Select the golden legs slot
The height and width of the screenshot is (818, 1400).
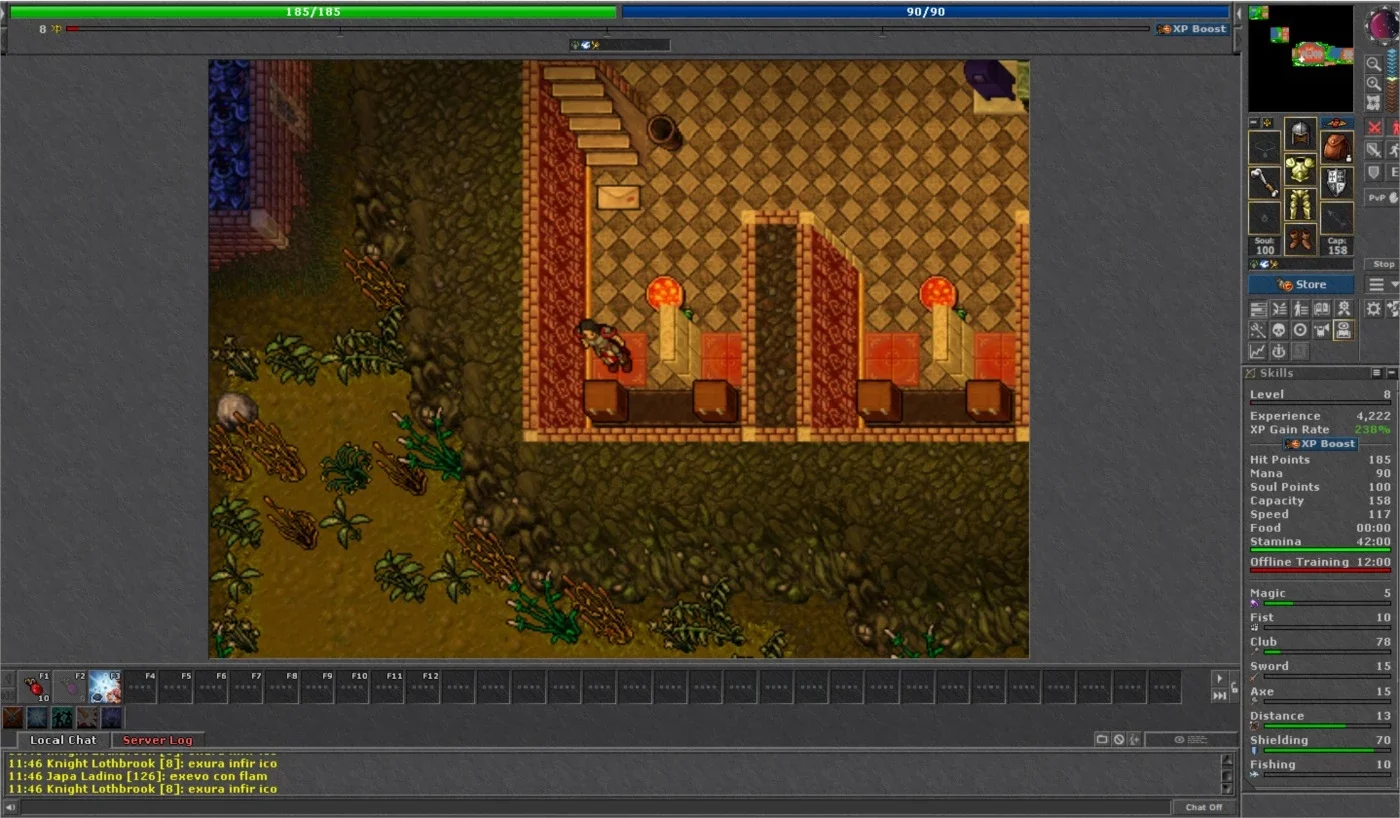pos(1300,206)
